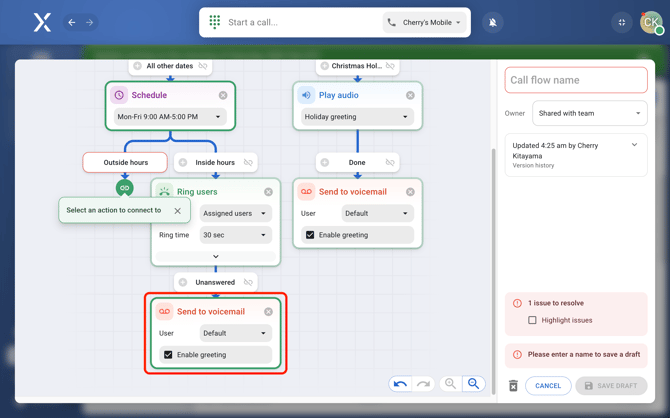
Task: Open the dialpad grid icon
Action: click(215, 22)
